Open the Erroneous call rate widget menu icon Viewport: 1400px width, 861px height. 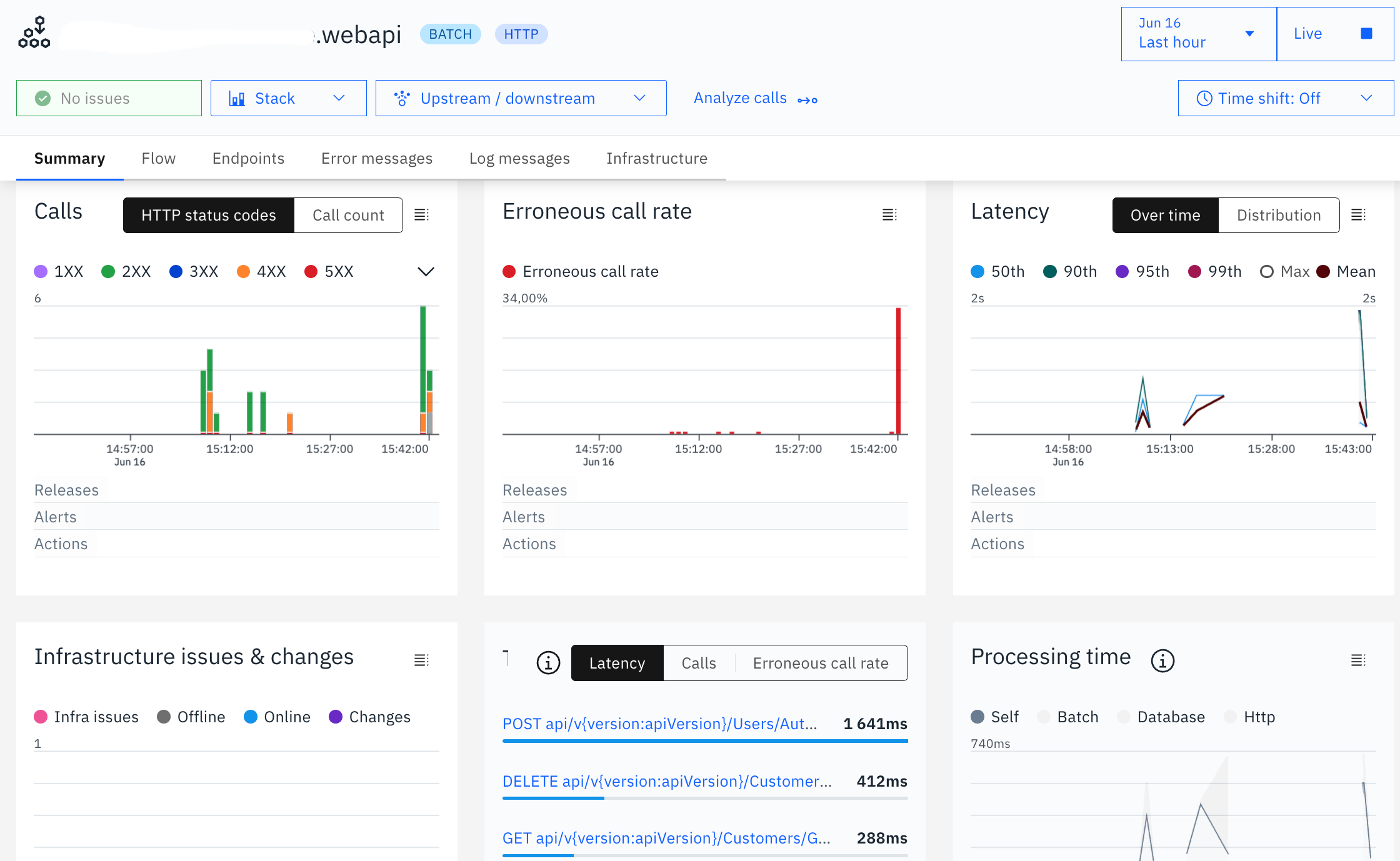coord(890,215)
